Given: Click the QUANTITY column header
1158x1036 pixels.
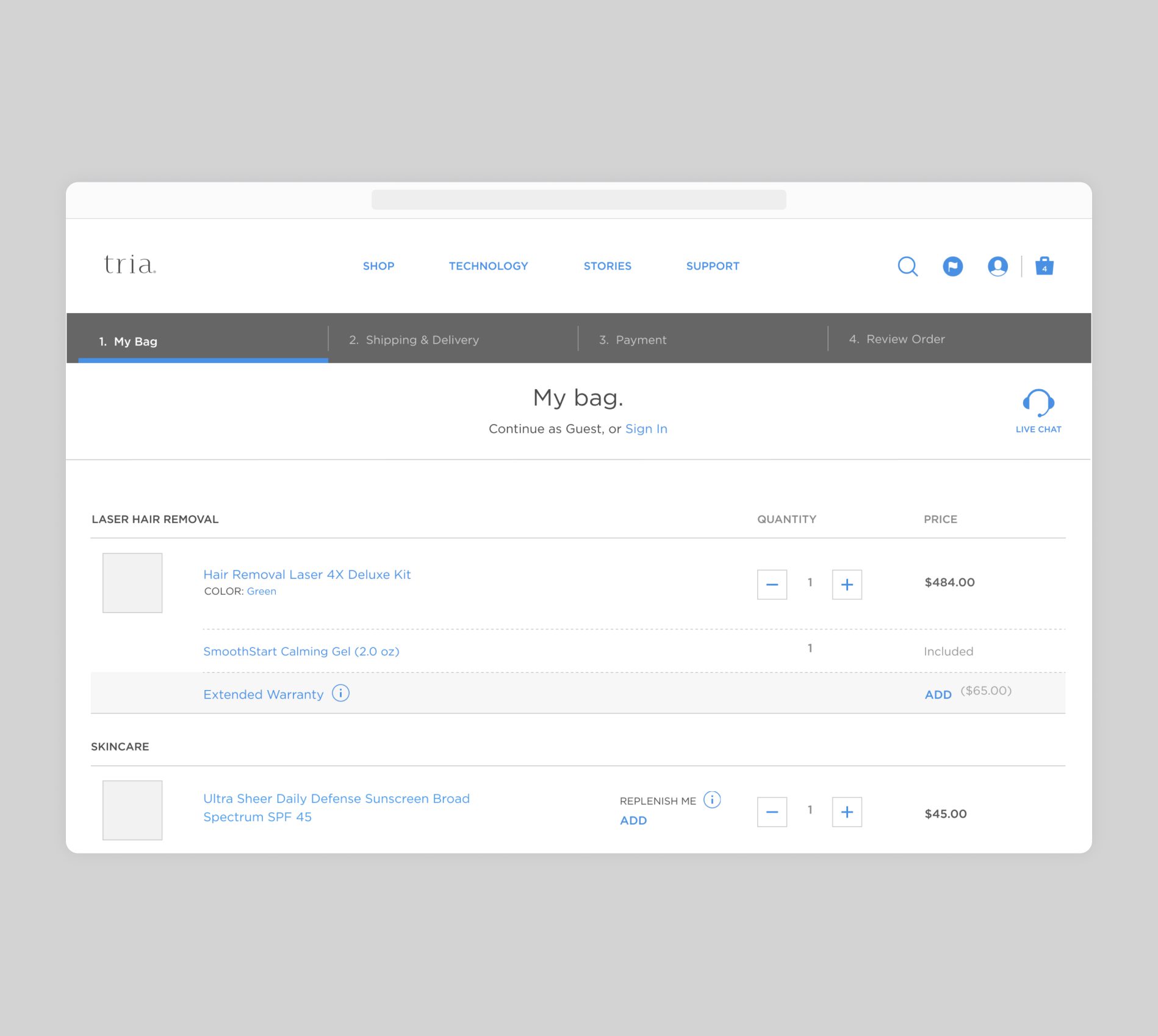Looking at the screenshot, I should (x=786, y=519).
